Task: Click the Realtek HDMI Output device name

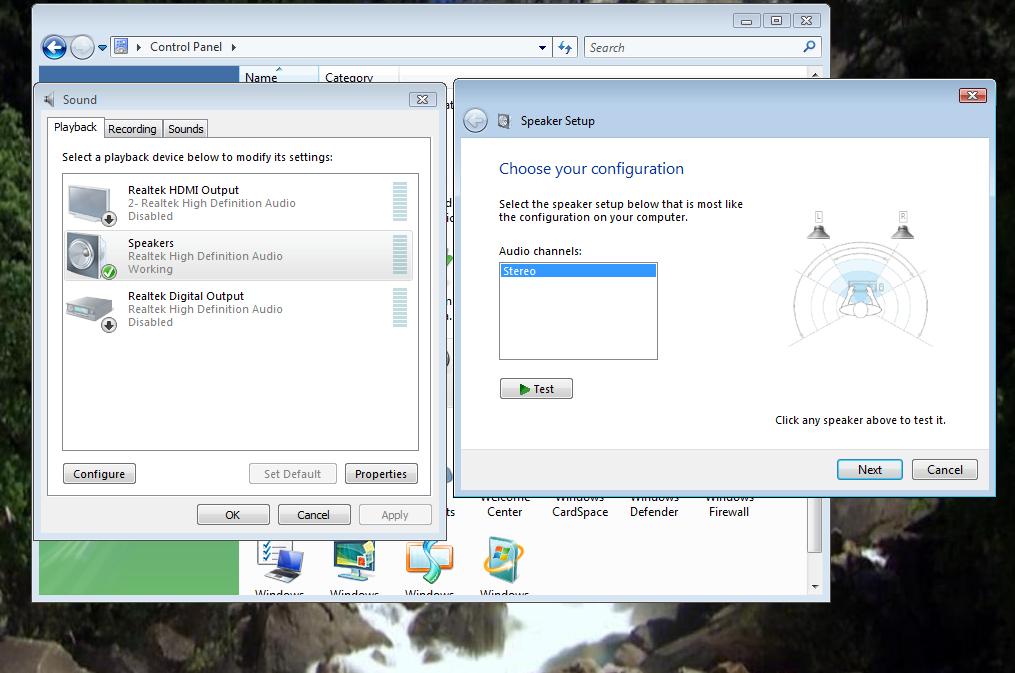Action: click(183, 190)
